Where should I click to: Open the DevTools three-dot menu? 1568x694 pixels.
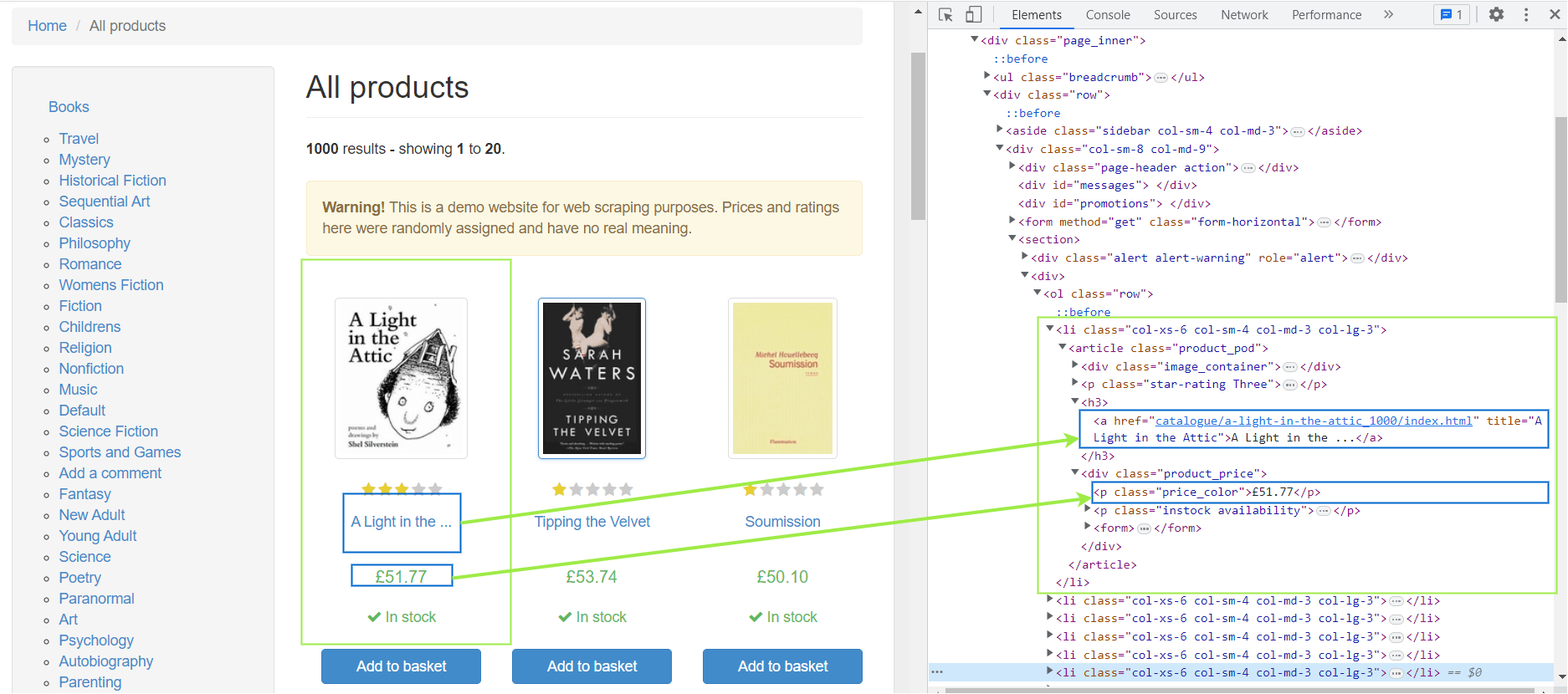pyautogui.click(x=1526, y=14)
